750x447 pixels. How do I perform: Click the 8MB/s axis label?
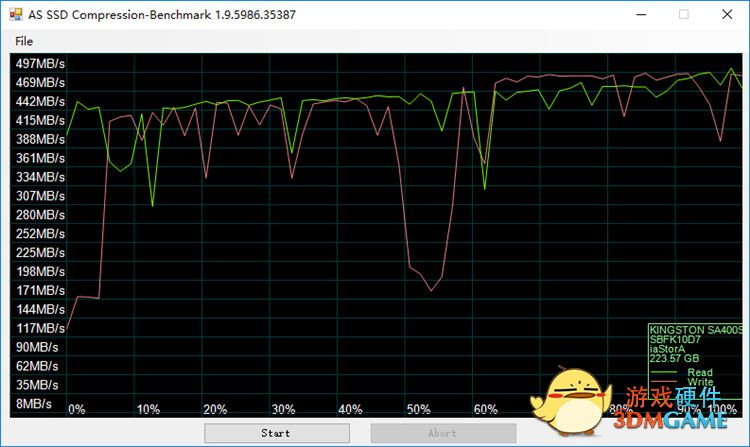[x=33, y=404]
